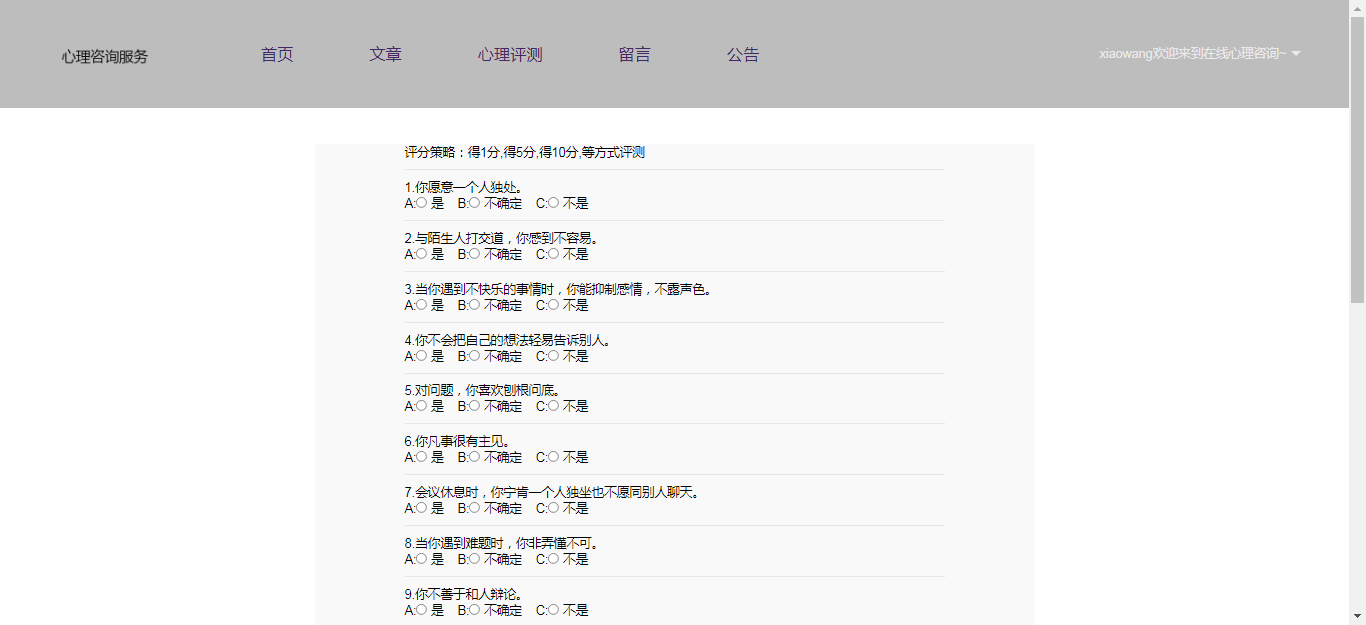Choose 不是 for question 5 about digging deeper
This screenshot has height=625, width=1366.
tap(553, 406)
